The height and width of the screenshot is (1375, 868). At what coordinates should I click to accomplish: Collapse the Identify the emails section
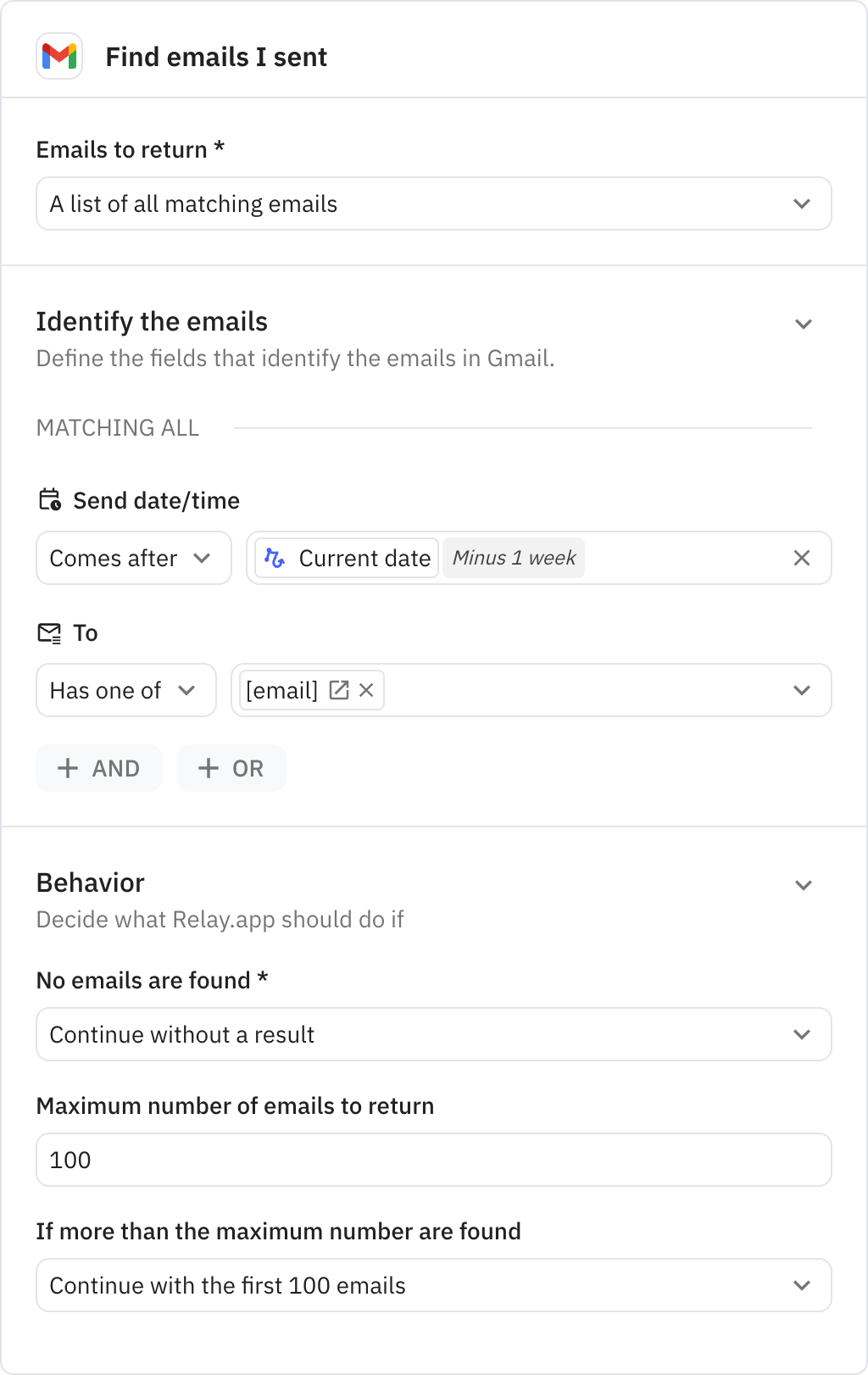coord(802,323)
